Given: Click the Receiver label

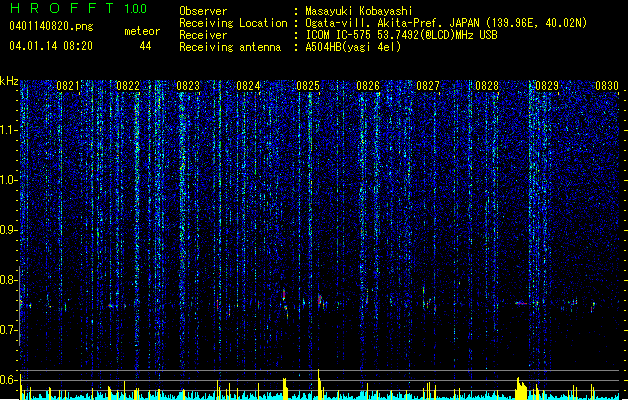Looking at the screenshot, I should [203, 35].
